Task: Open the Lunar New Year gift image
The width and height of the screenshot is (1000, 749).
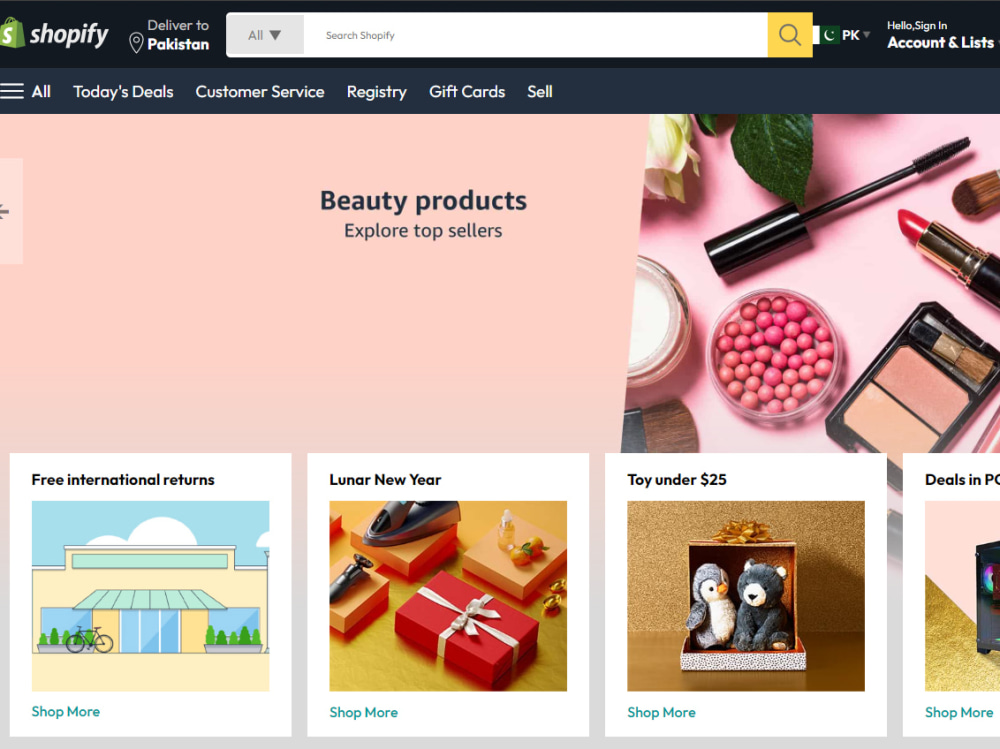Action: click(448, 596)
